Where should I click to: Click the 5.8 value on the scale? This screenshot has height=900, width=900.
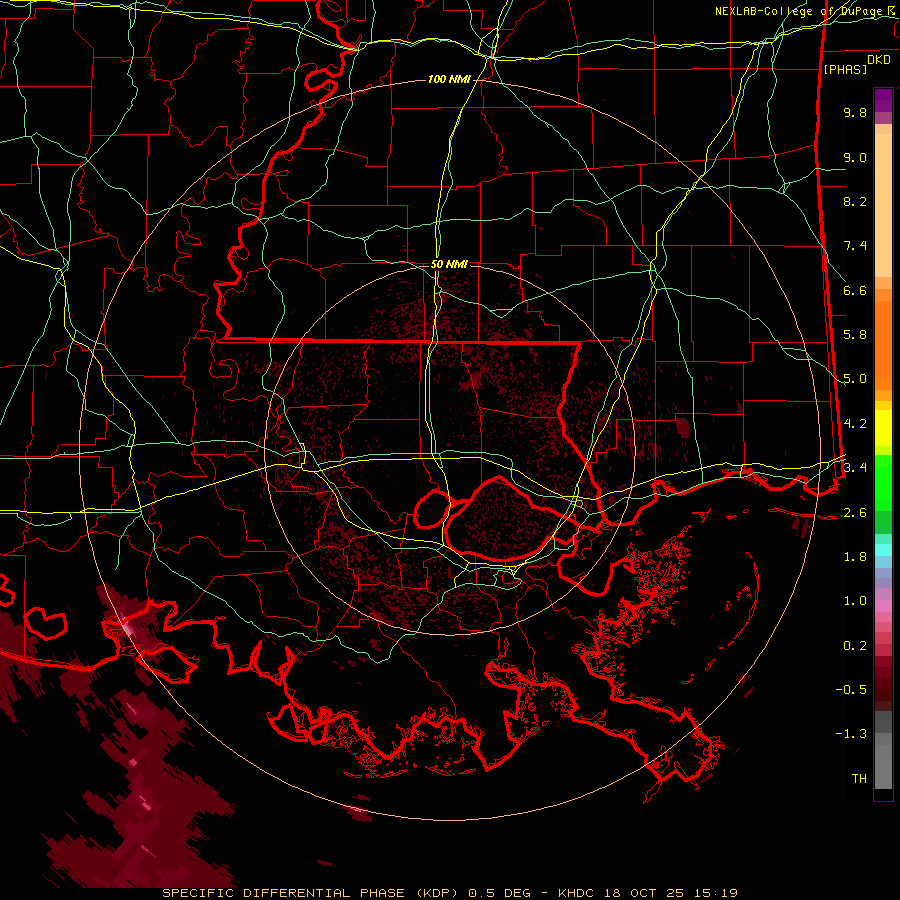click(x=855, y=335)
